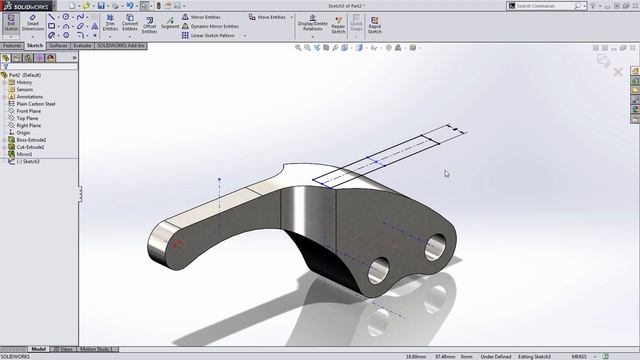Select the Line sketch tool

(51, 17)
